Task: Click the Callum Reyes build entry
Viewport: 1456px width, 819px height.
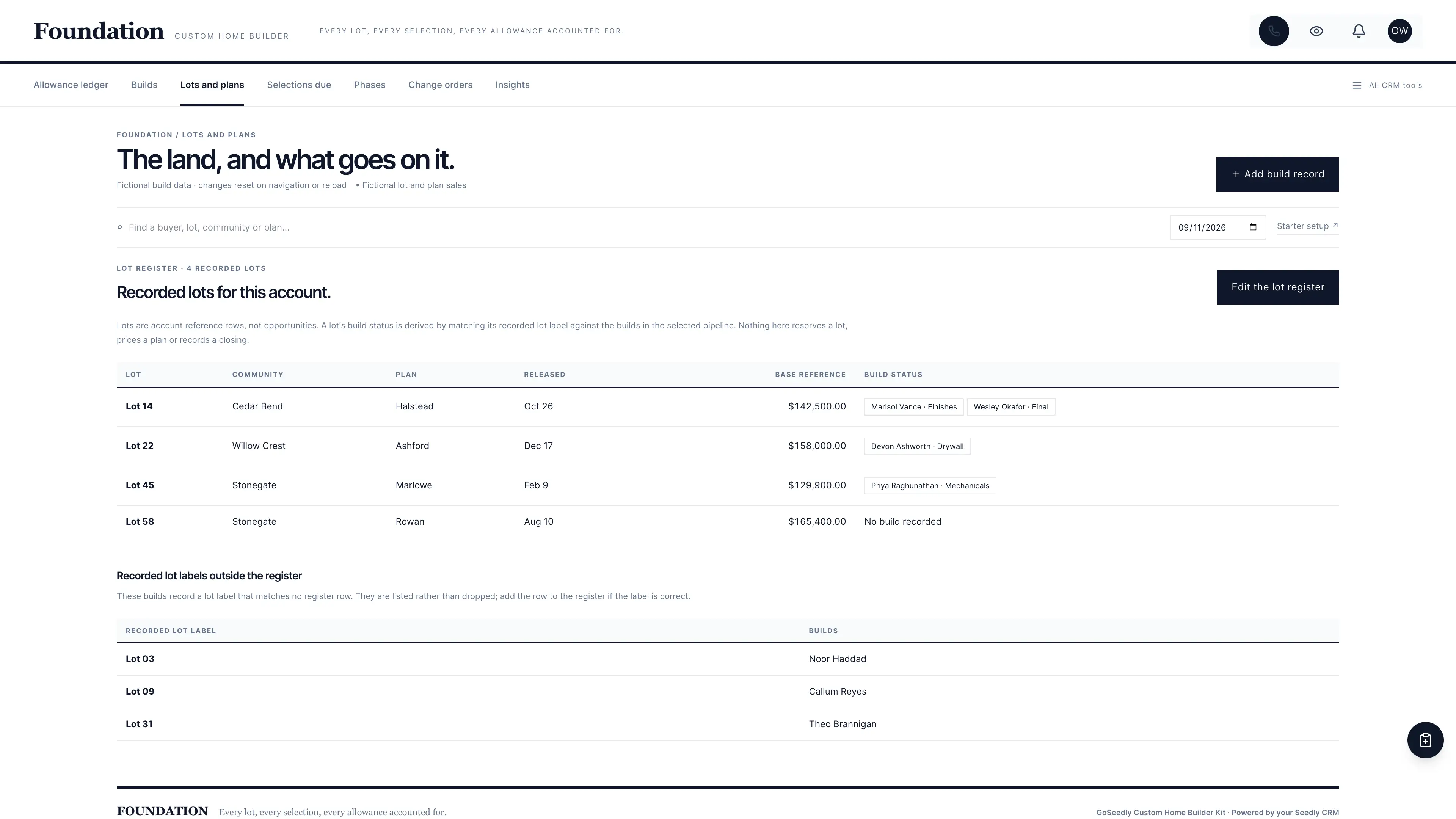Action: click(x=837, y=692)
